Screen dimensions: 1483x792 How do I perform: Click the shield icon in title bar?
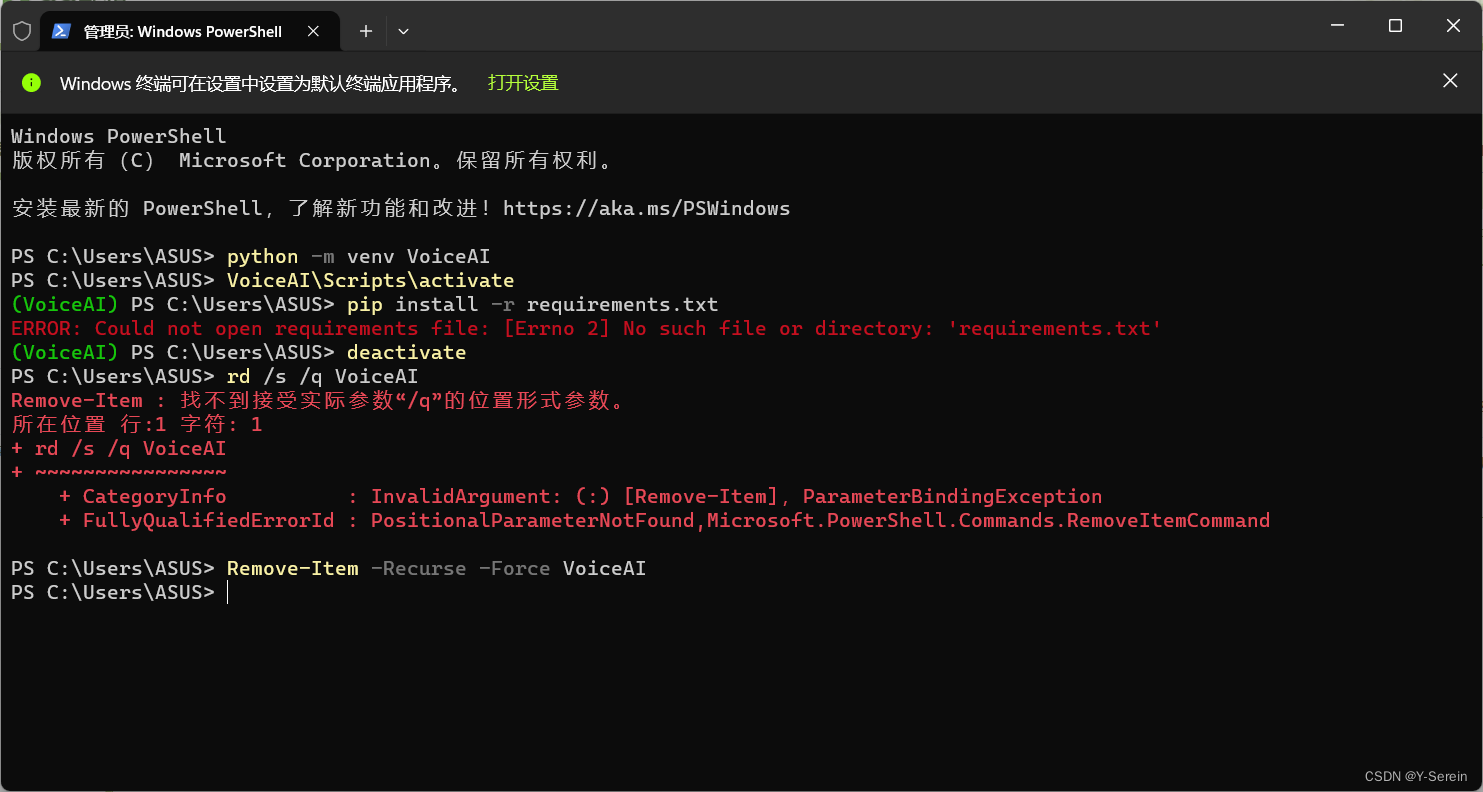pos(22,31)
